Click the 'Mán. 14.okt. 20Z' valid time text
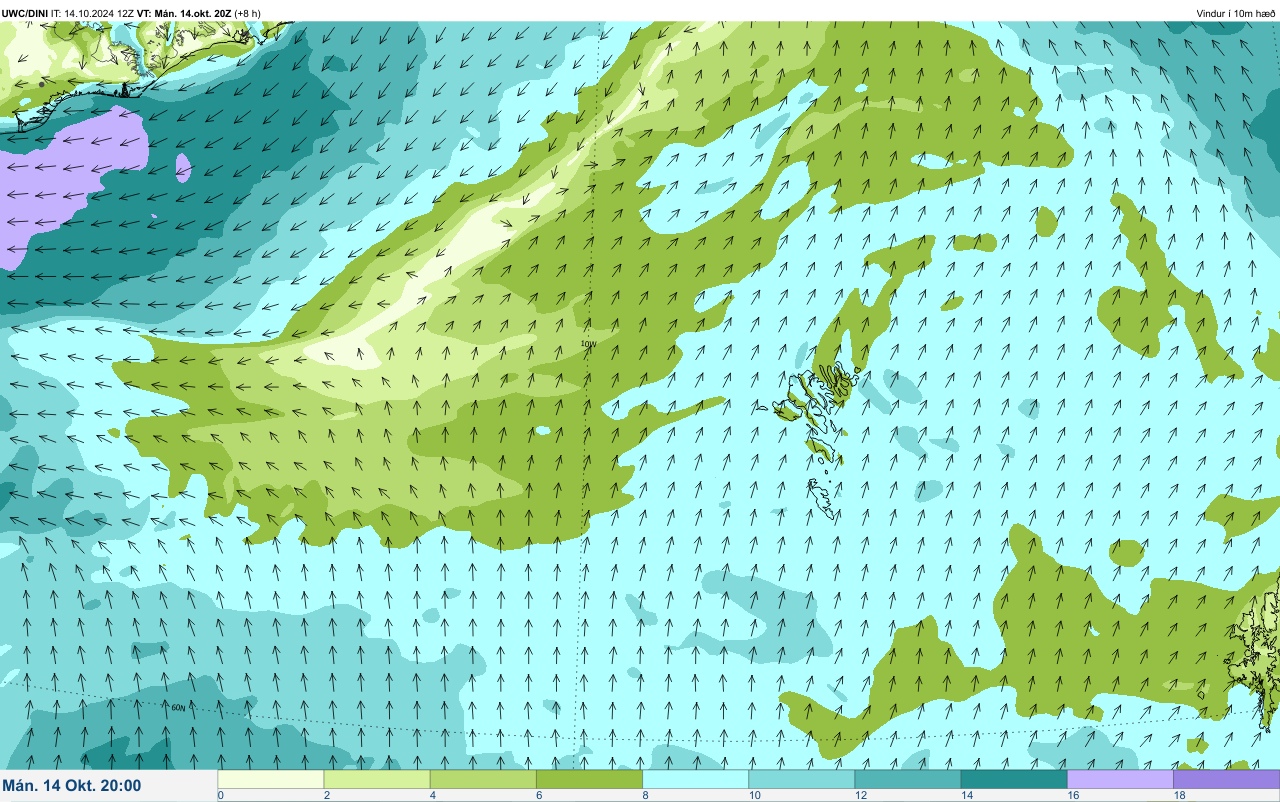 [x=193, y=13]
